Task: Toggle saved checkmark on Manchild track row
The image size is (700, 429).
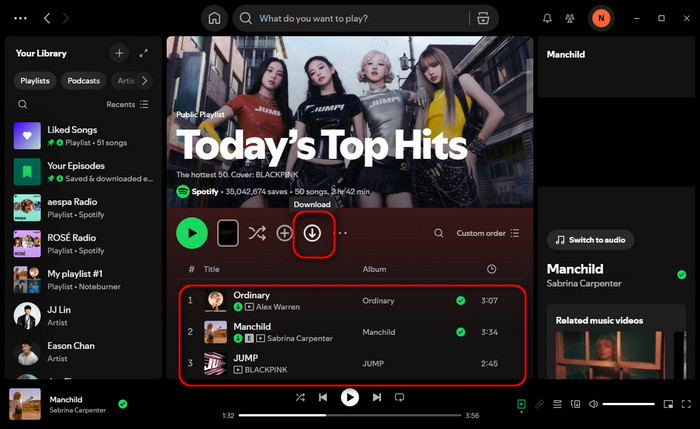Action: pyautogui.click(x=461, y=332)
